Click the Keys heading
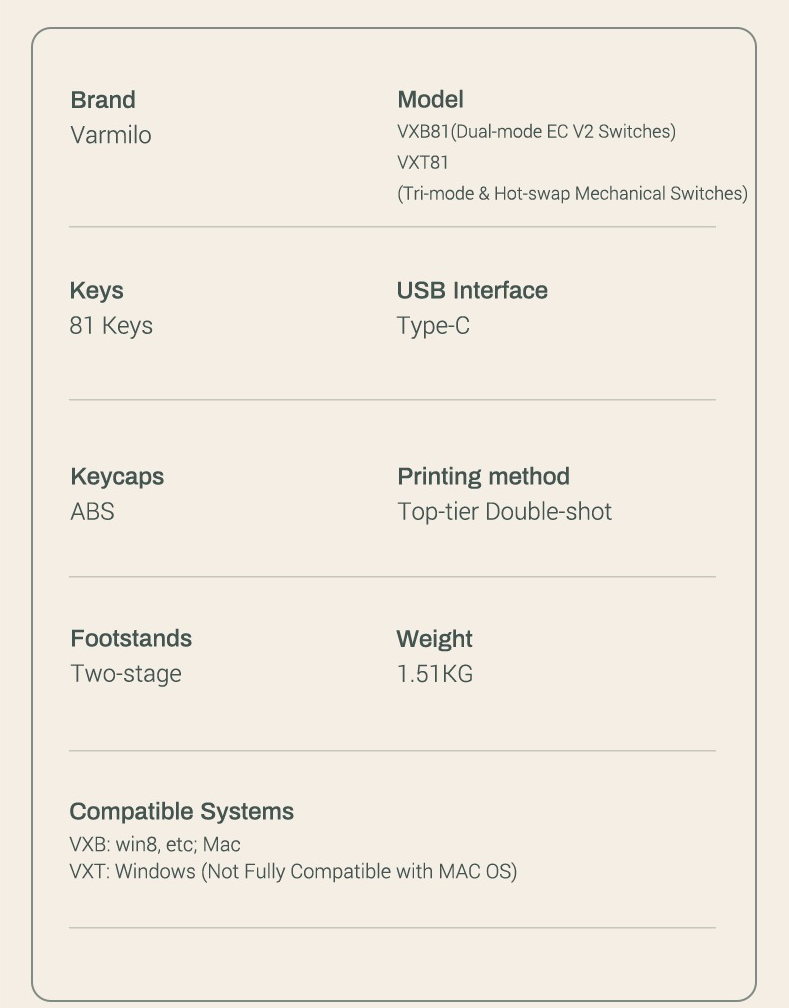This screenshot has height=1008, width=789. 96,291
